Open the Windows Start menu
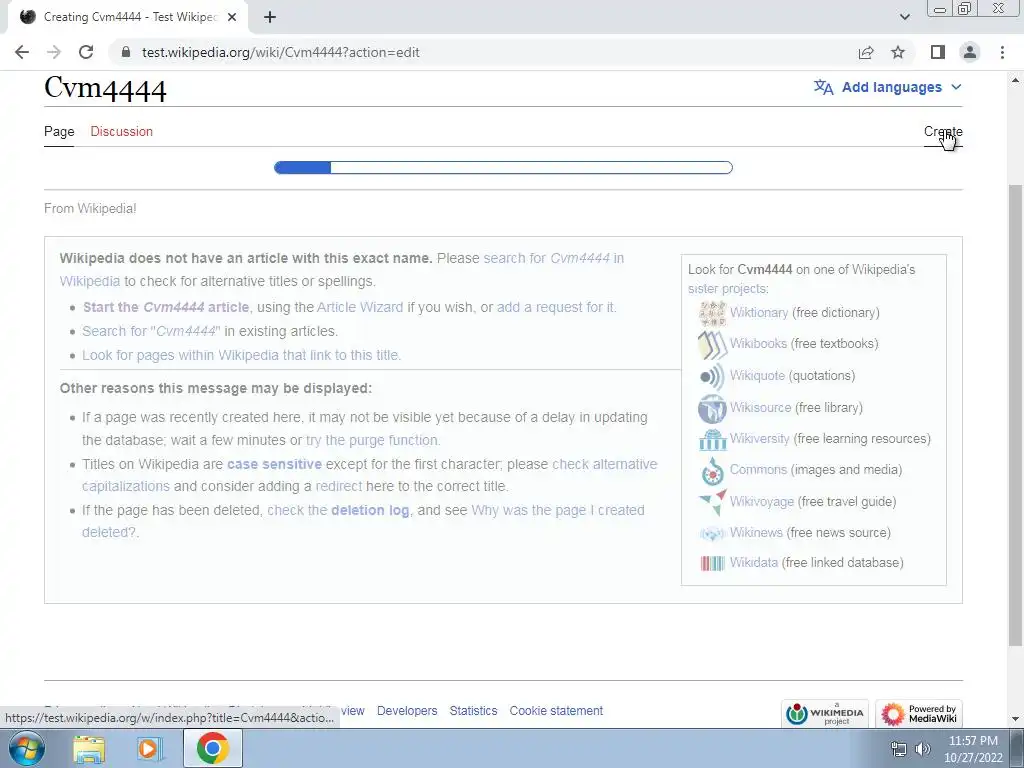Viewport: 1024px width, 768px height. [27, 748]
